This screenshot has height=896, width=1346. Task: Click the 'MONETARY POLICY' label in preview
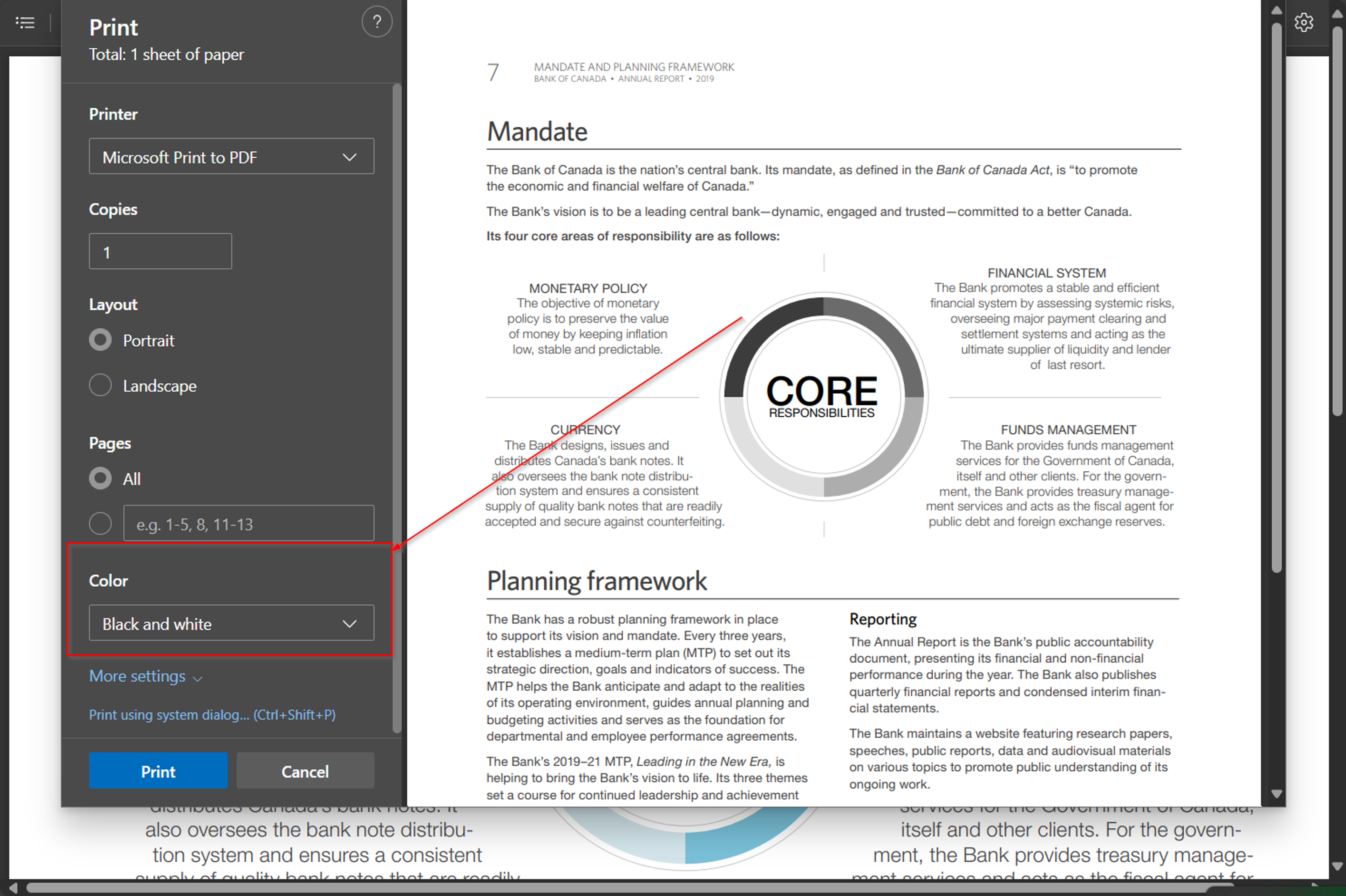[x=588, y=288]
